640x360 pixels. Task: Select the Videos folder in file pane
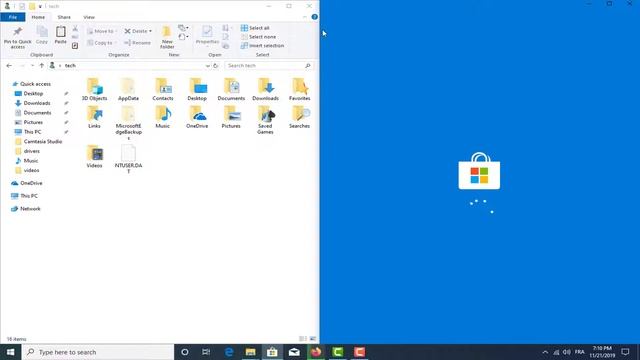[x=94, y=157]
